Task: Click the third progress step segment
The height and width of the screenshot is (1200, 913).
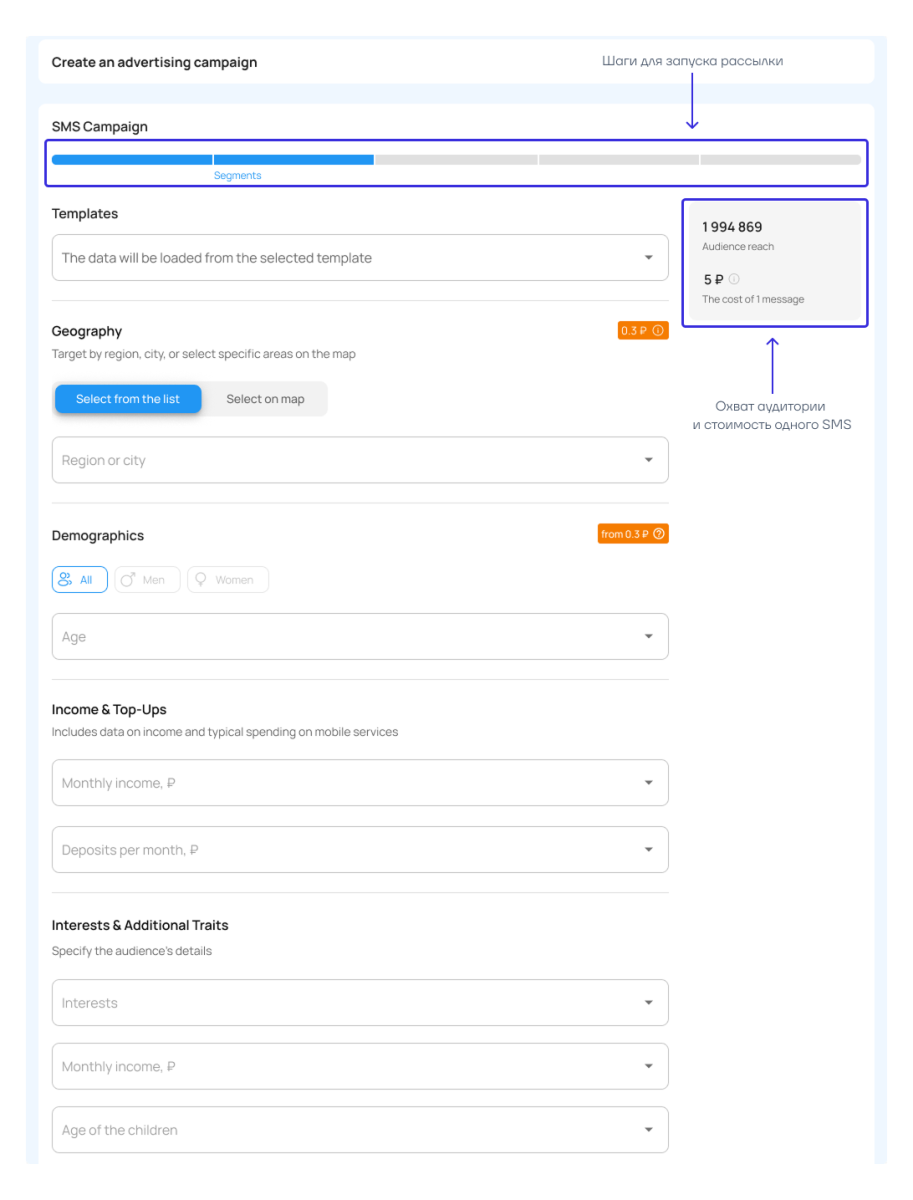Action: coord(456,159)
